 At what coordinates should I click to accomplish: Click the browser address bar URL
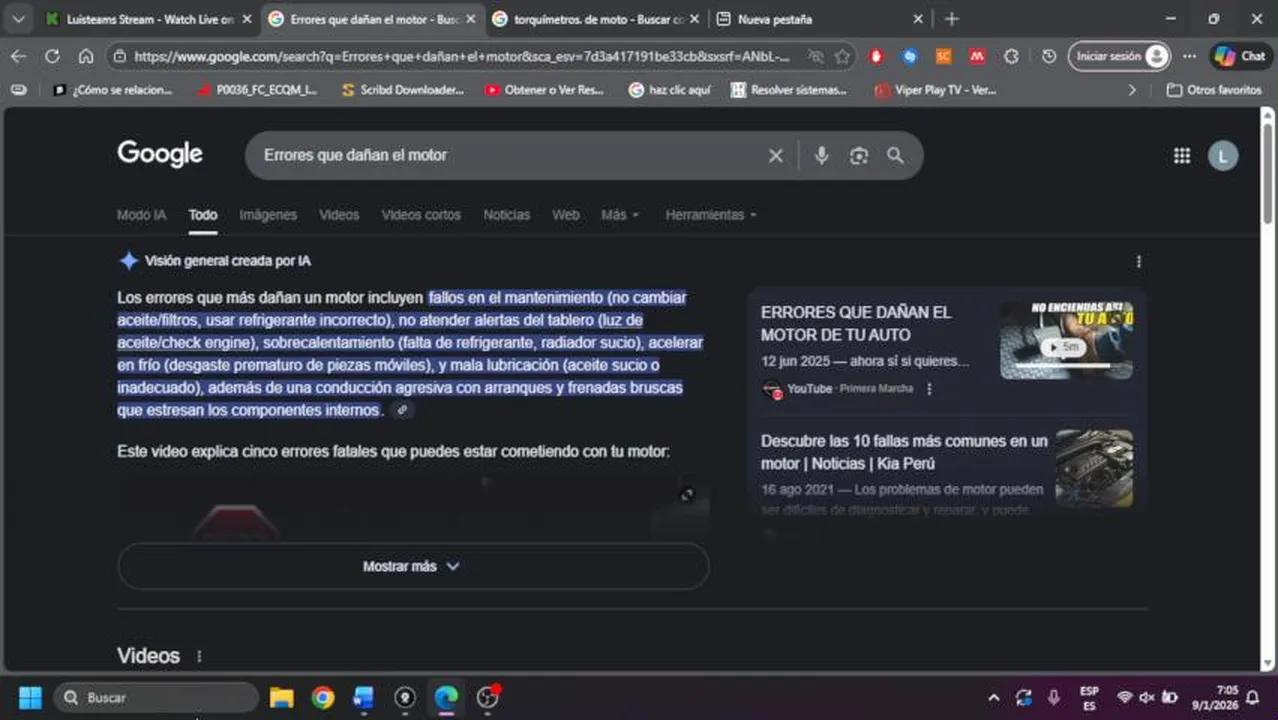462,57
